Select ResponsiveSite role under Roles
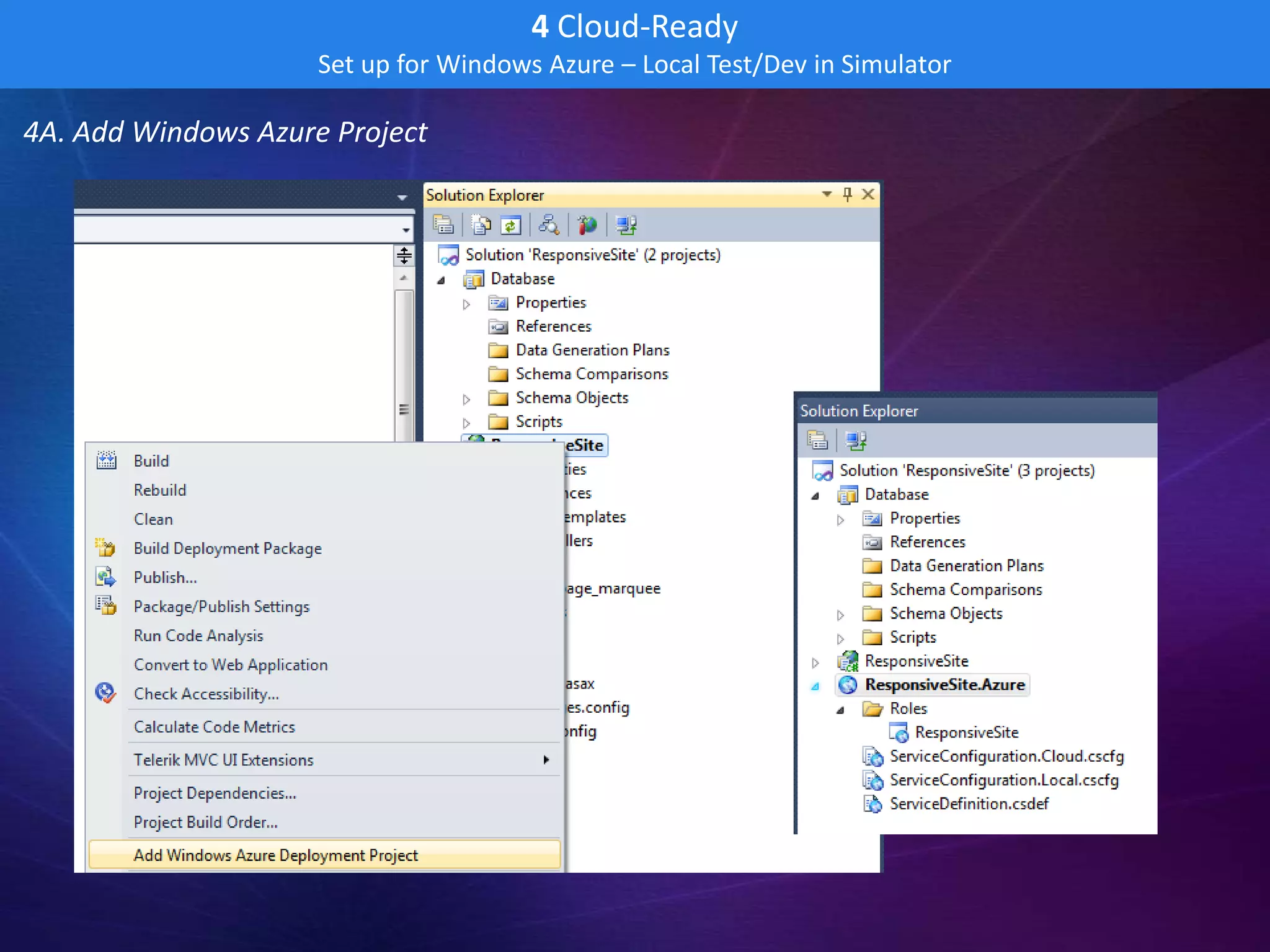 click(966, 733)
